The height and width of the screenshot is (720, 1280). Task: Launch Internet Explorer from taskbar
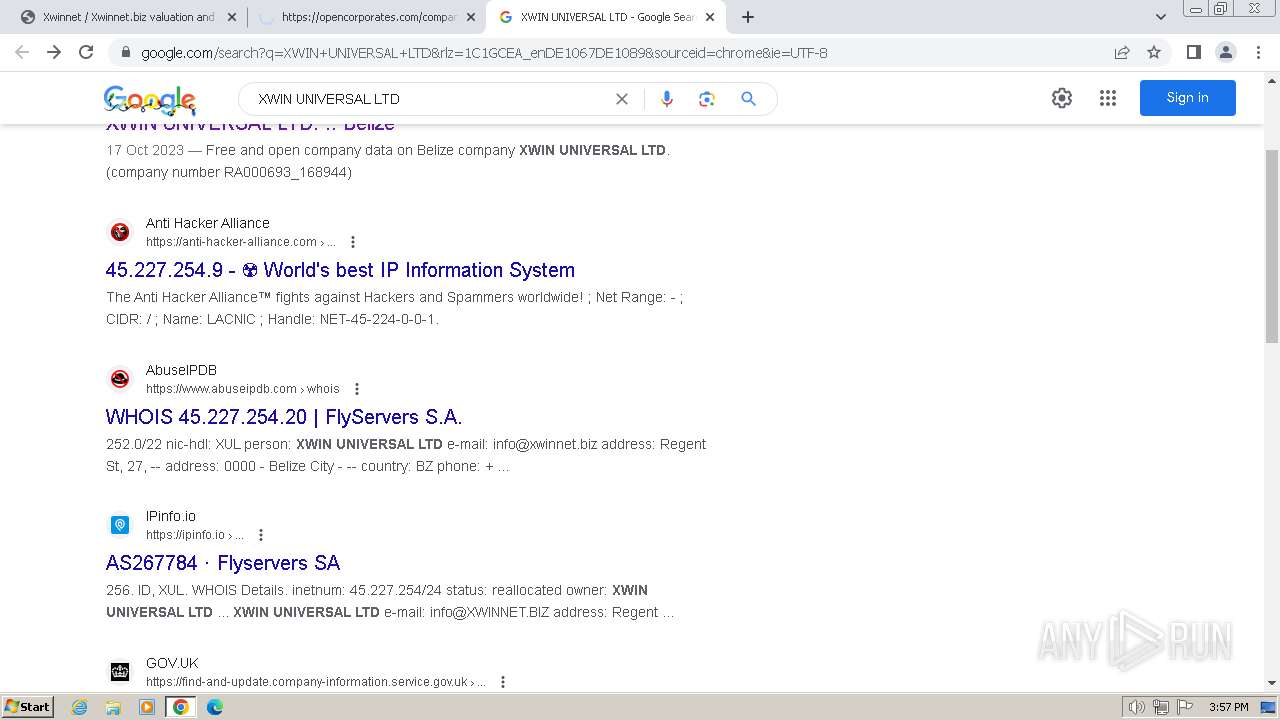click(x=80, y=707)
